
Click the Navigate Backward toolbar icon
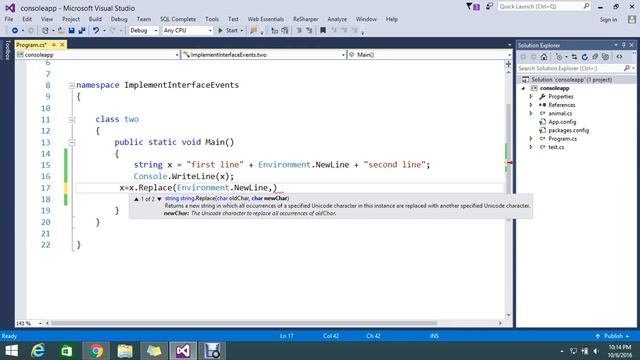pyautogui.click(x=15, y=31)
